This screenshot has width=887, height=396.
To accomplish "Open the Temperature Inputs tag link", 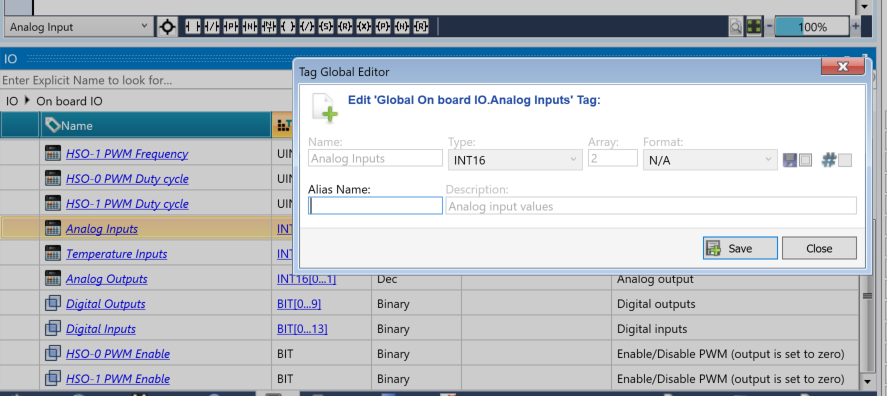I will point(117,253).
